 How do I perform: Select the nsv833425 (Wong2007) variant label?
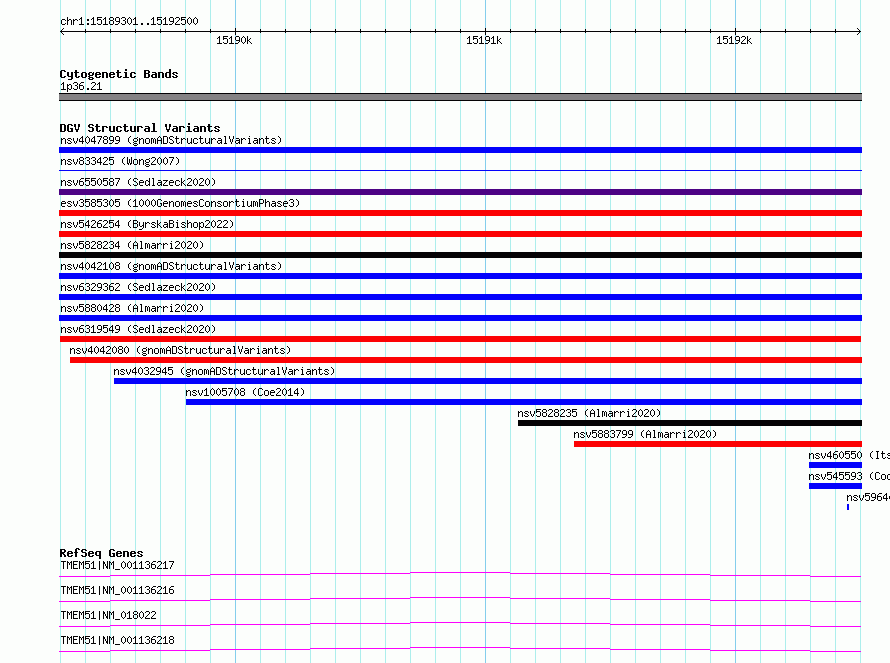pos(120,161)
